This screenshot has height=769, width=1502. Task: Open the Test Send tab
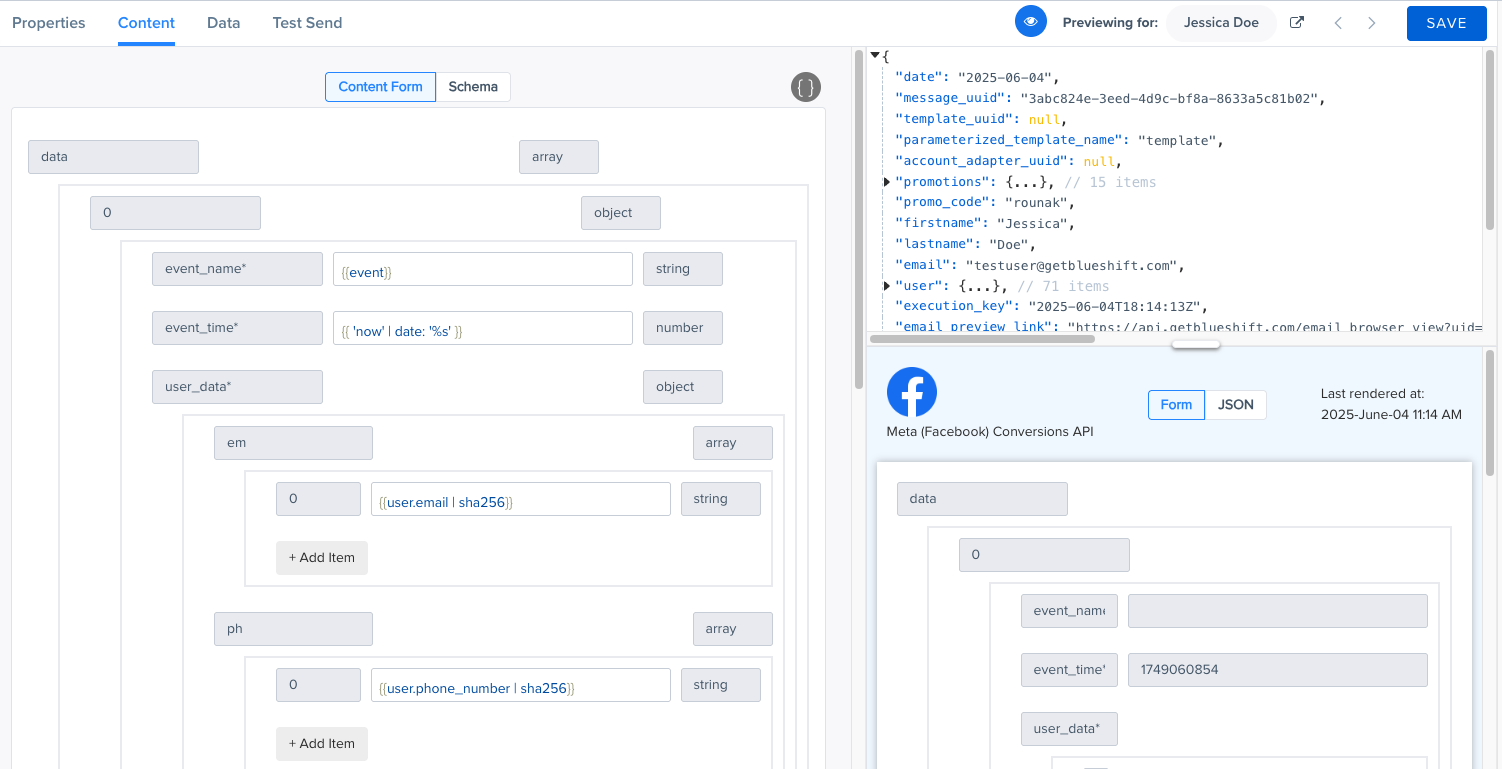click(307, 23)
